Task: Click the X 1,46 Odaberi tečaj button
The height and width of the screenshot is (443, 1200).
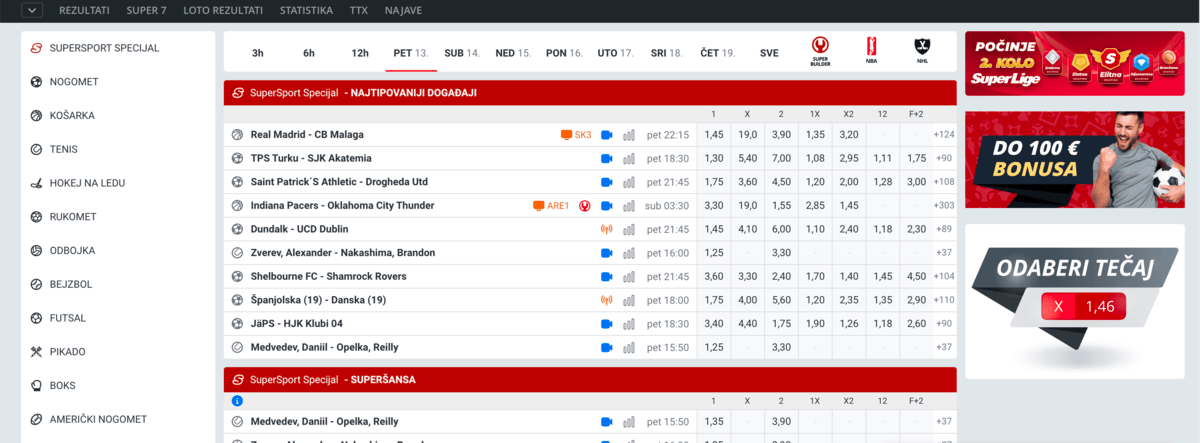Action: pyautogui.click(x=1083, y=307)
